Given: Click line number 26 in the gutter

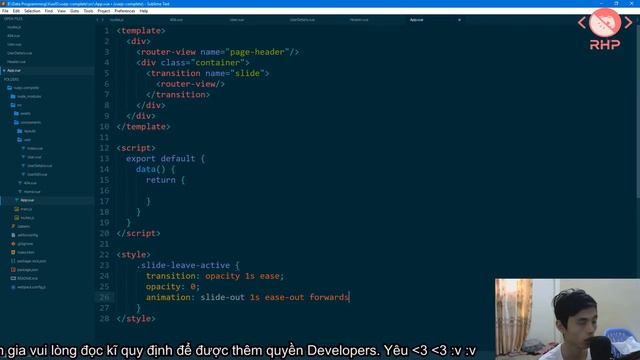Looking at the screenshot, I should [104, 297].
